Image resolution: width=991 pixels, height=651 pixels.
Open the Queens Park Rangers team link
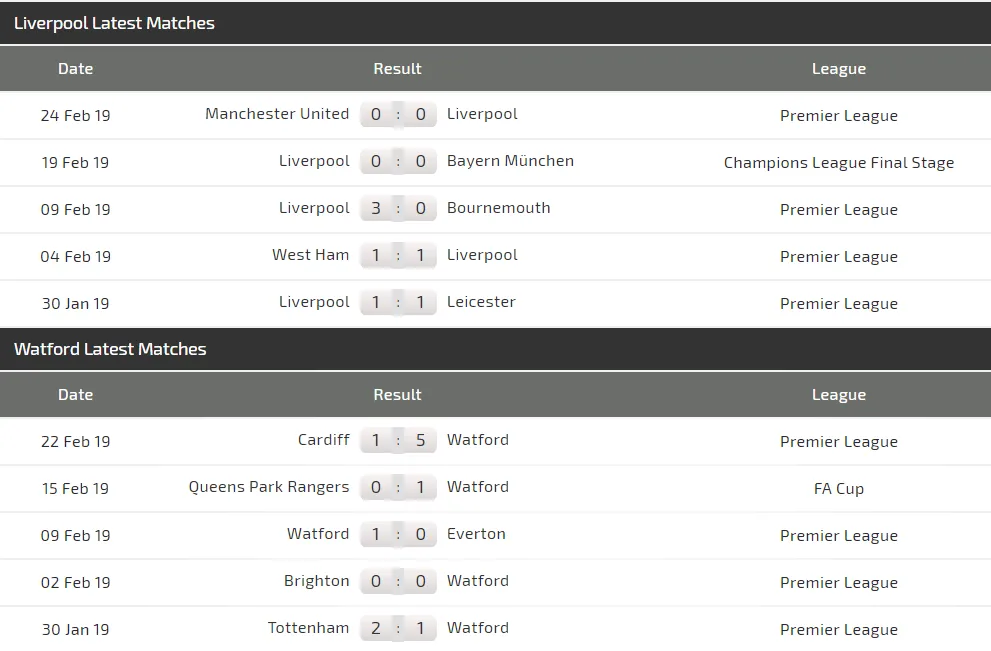click(x=269, y=487)
